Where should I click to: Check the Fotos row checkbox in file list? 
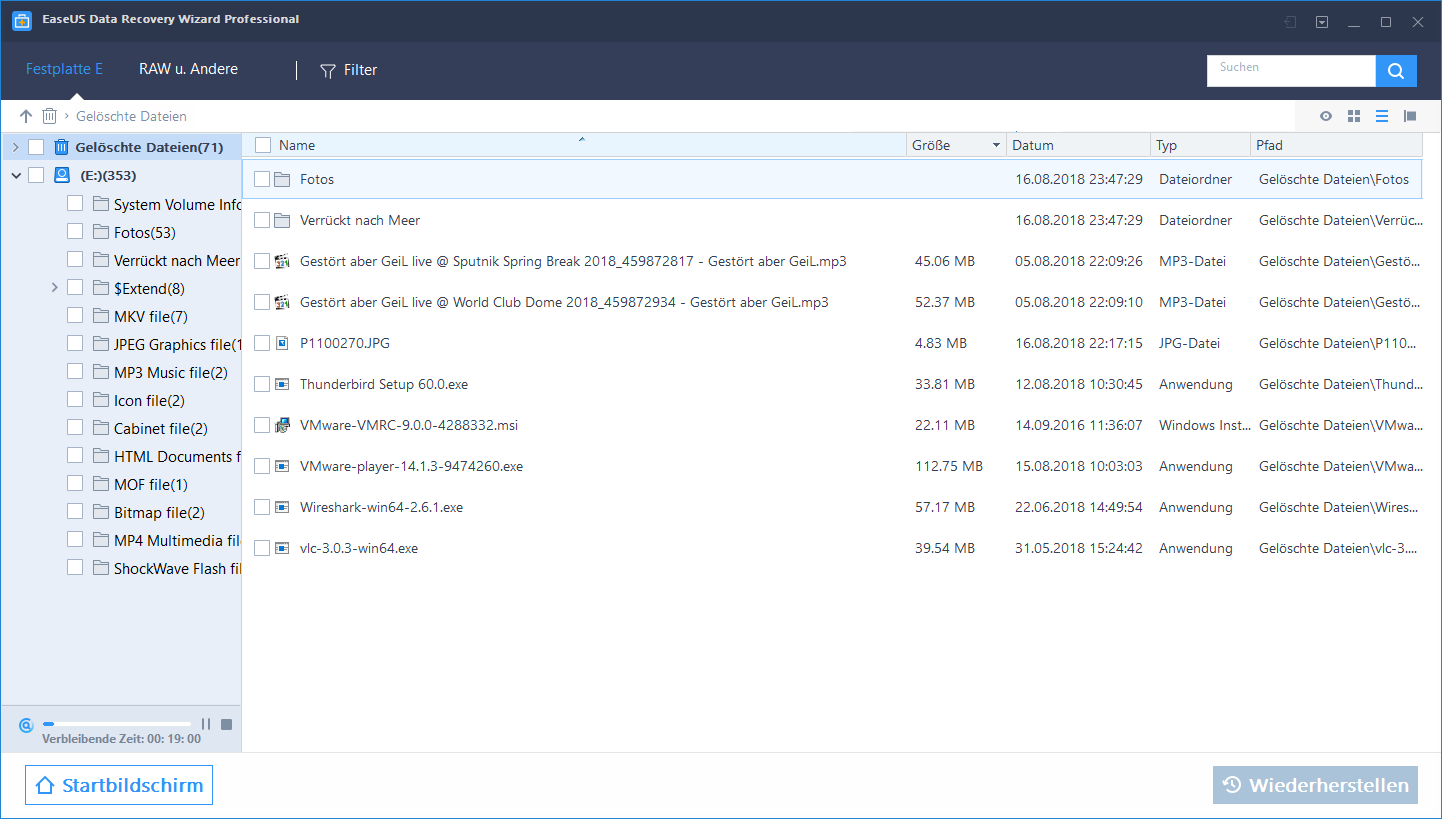click(x=262, y=179)
